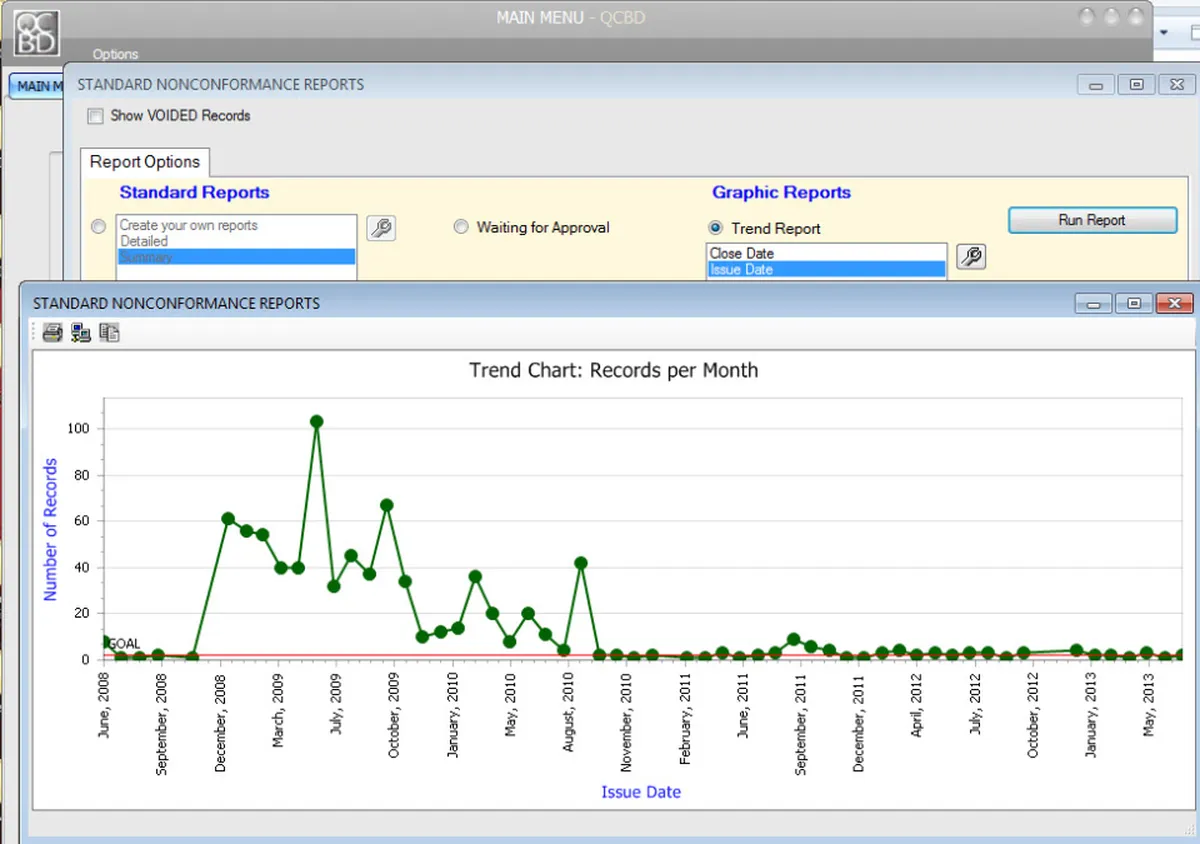
Task: Select the Trend Report radio button
Action: [x=715, y=228]
